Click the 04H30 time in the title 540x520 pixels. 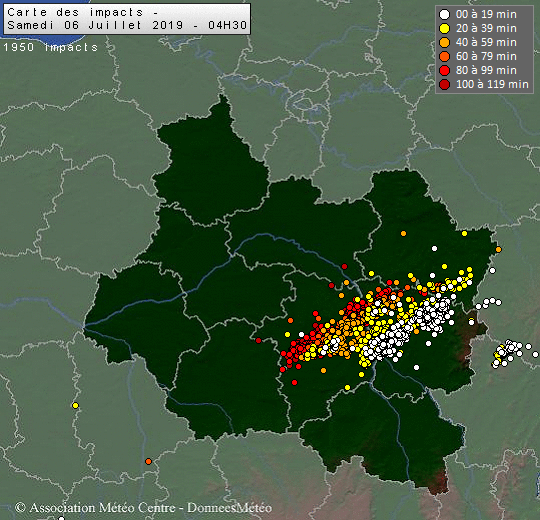(x=228, y=25)
